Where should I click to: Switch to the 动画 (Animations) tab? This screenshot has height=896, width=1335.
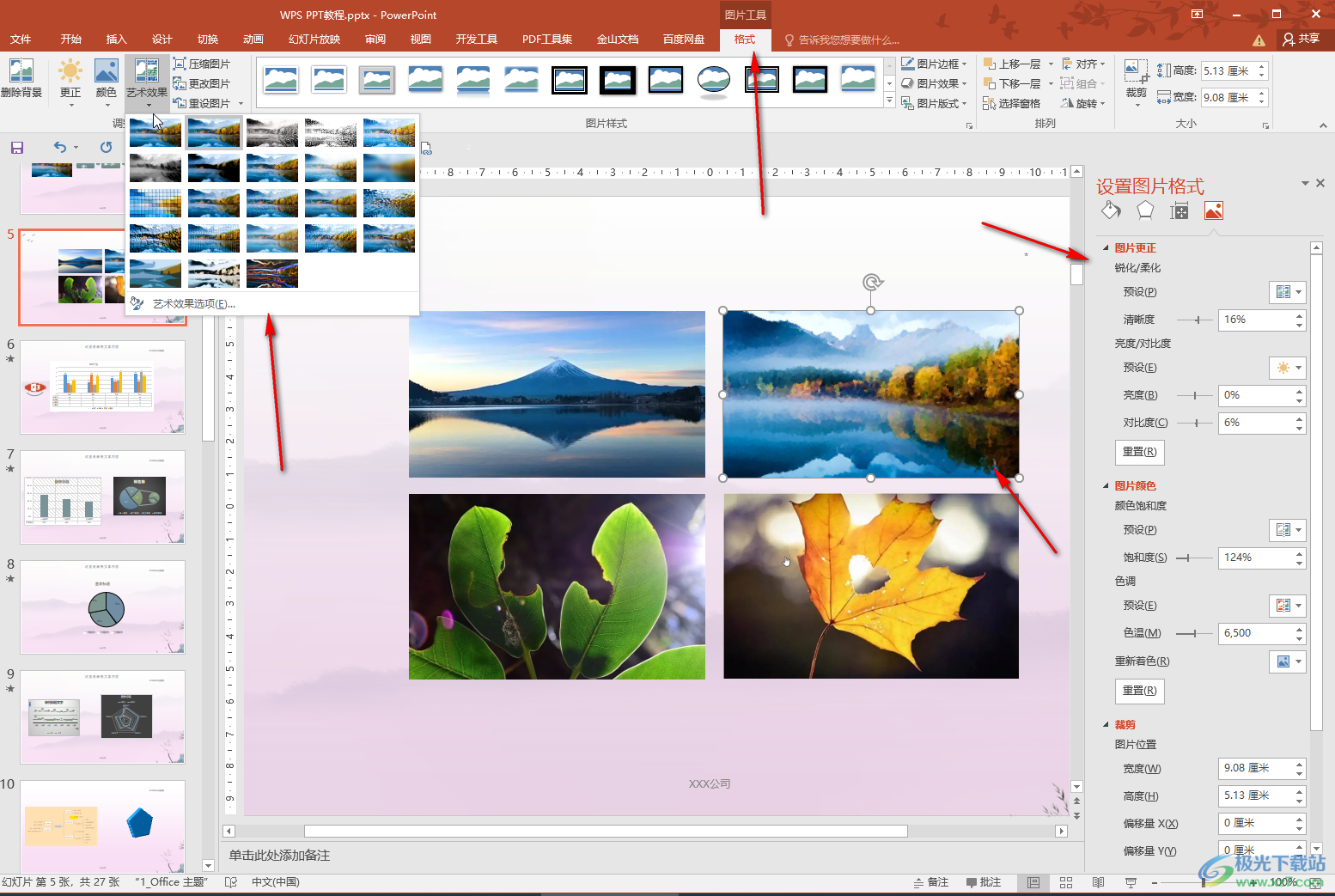pyautogui.click(x=253, y=40)
